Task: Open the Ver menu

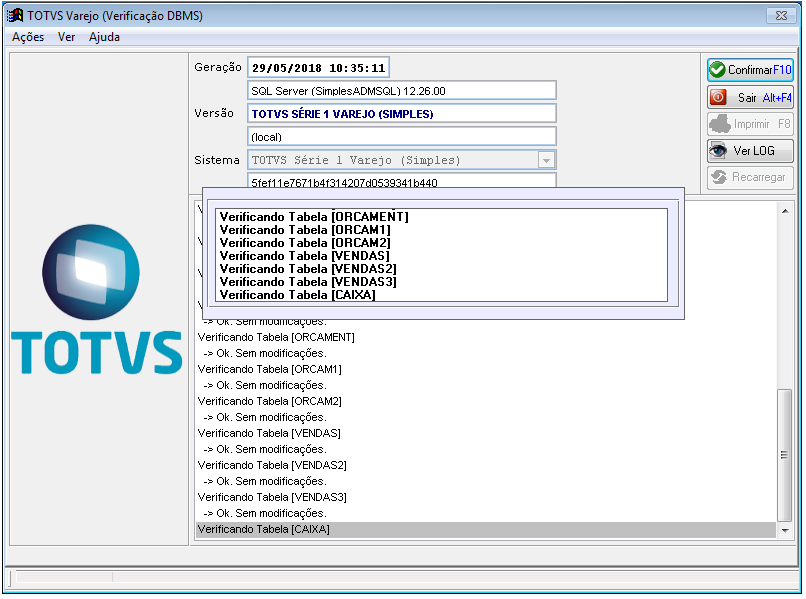Action: click(66, 37)
